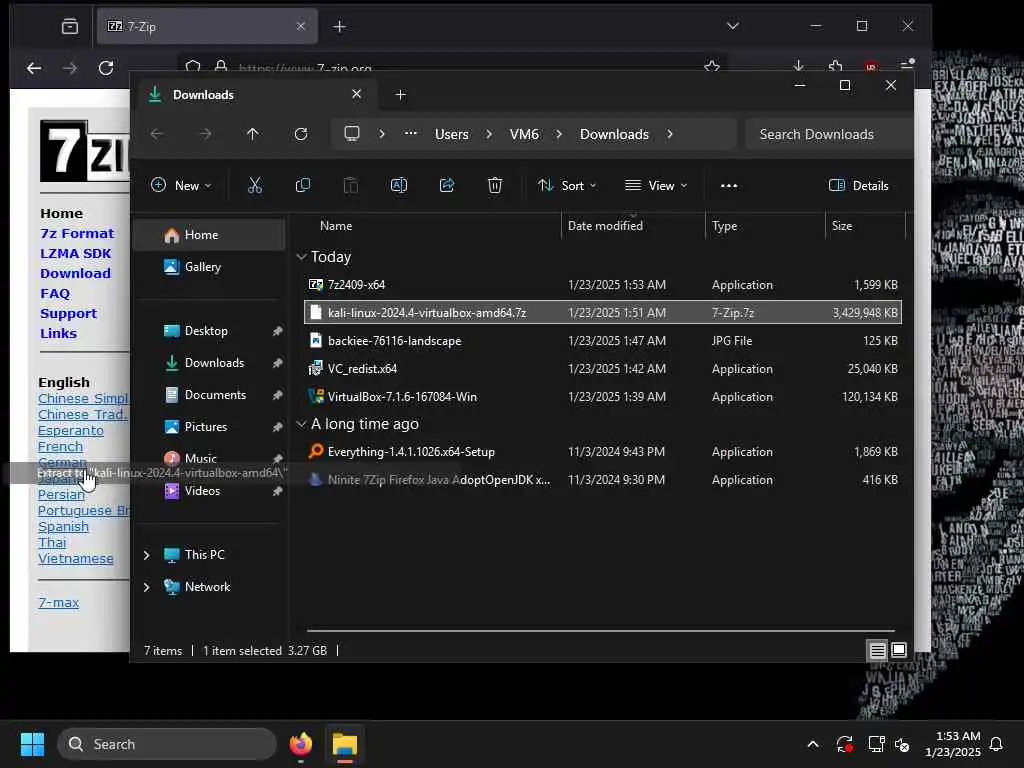
Task: Show hidden system tray icons chevron
Action: (813, 744)
